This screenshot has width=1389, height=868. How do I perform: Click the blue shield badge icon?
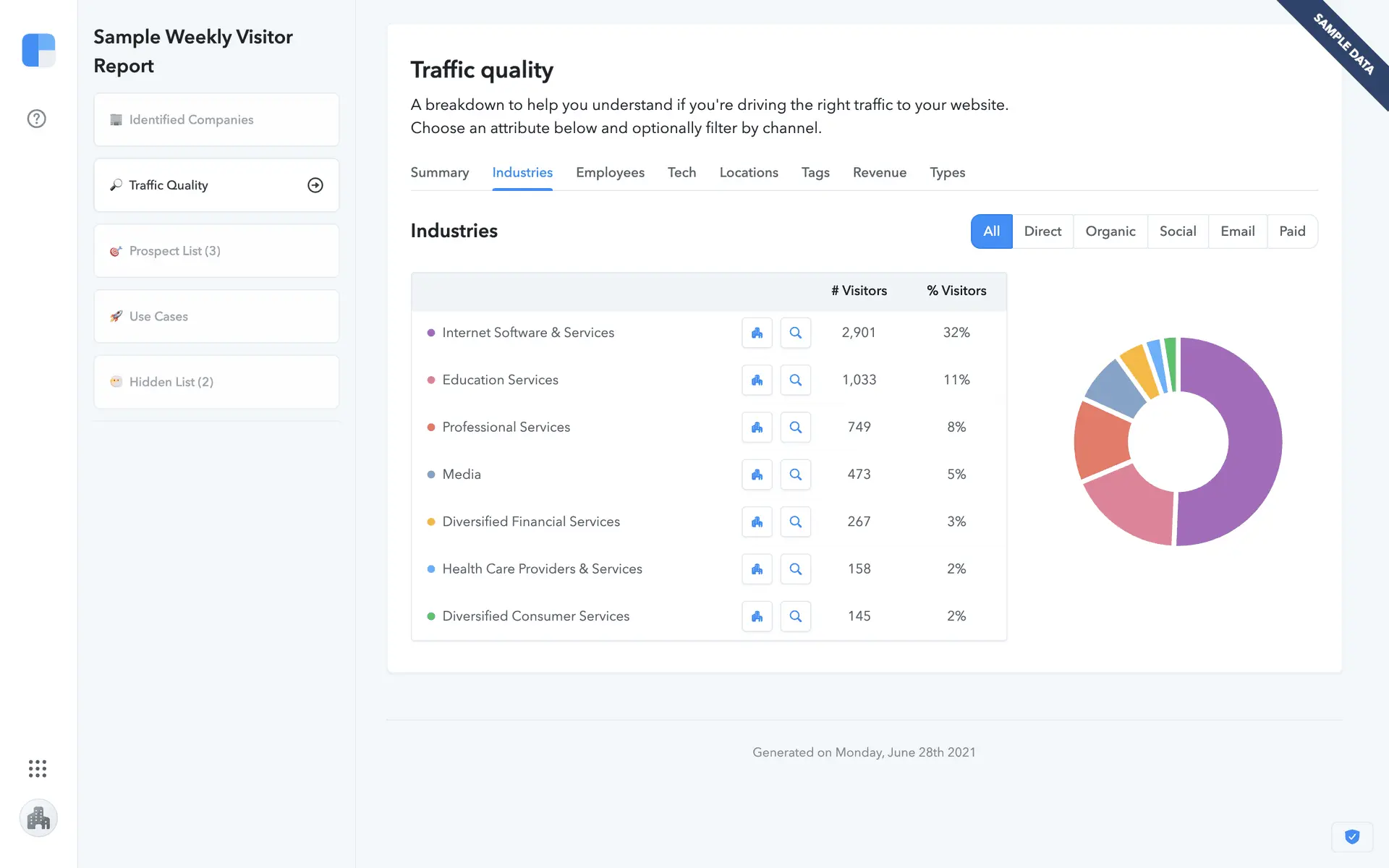tap(1351, 837)
